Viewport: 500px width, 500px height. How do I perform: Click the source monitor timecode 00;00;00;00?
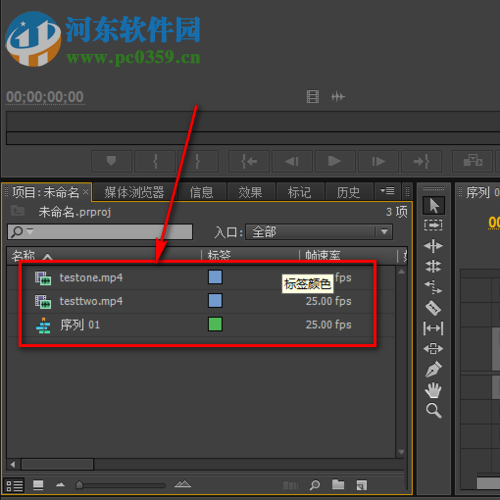[45, 97]
